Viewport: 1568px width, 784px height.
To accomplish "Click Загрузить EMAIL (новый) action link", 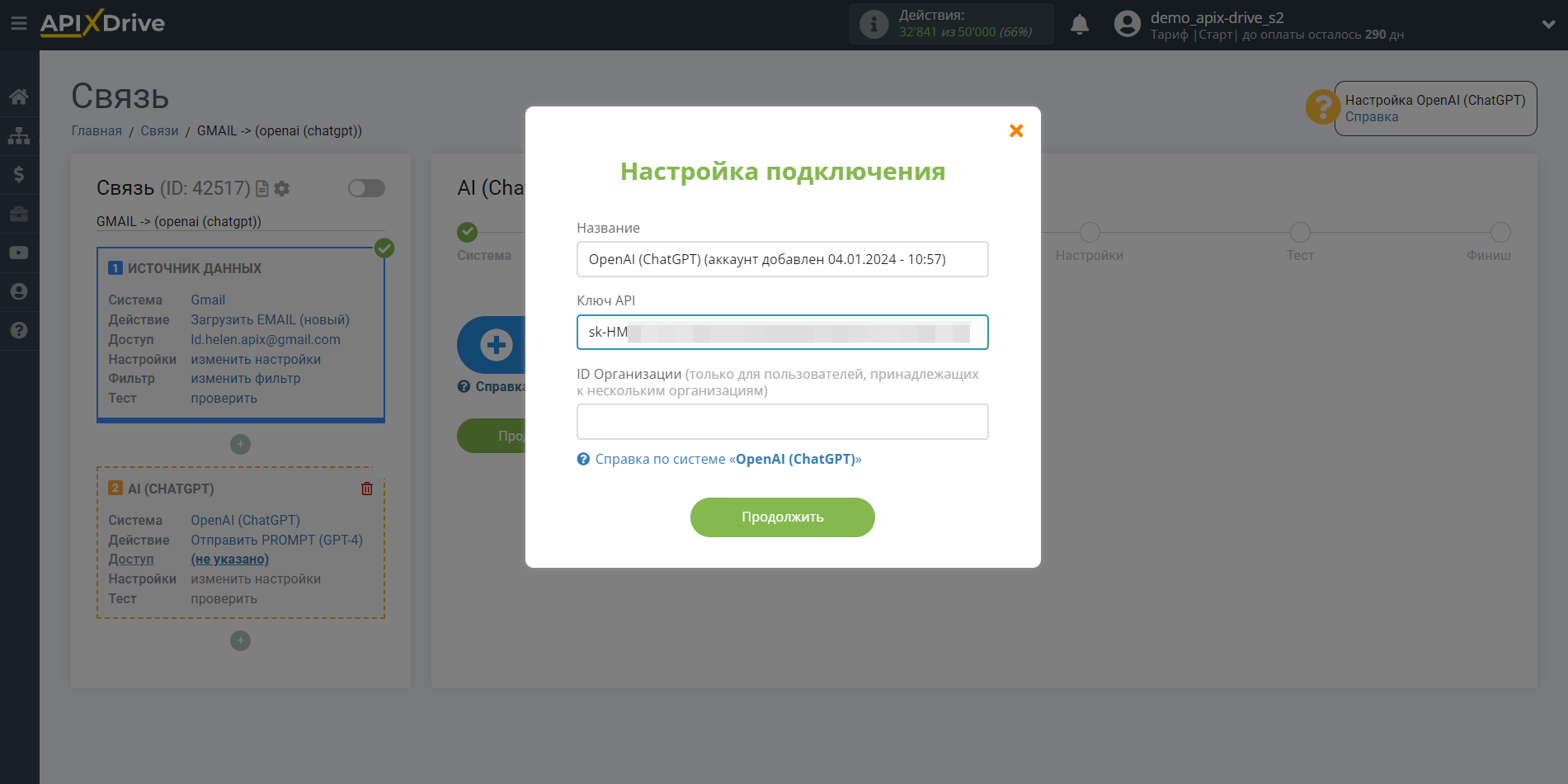I will point(270,319).
